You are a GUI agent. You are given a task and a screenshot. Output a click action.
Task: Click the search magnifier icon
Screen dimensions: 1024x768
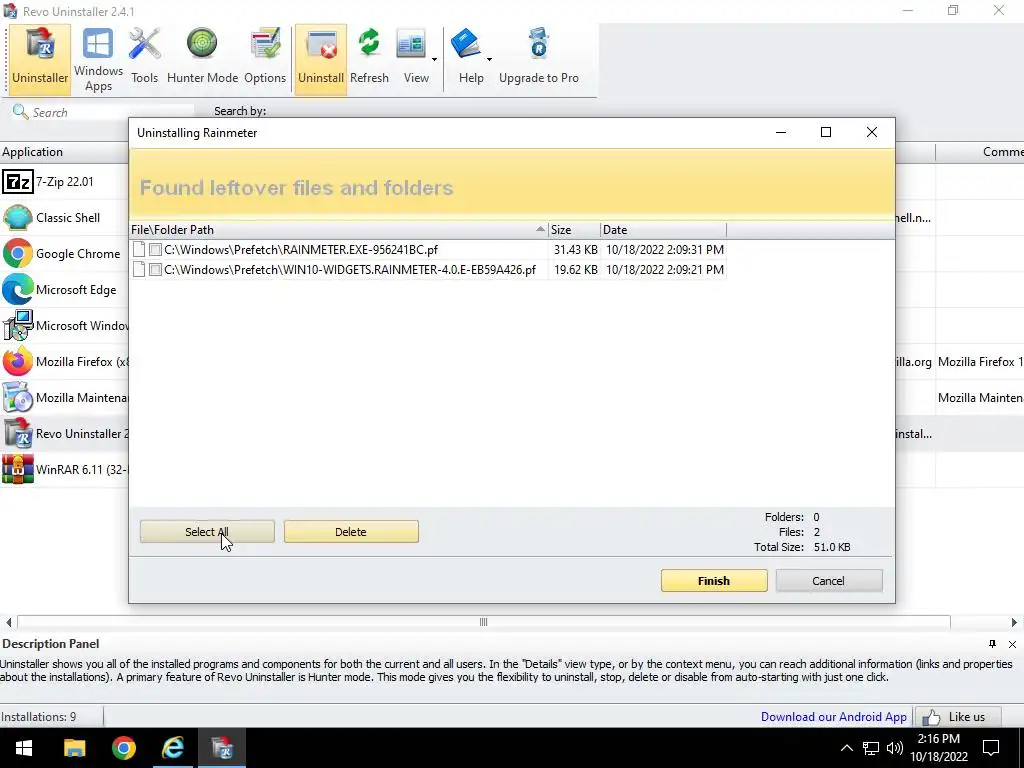(20, 112)
